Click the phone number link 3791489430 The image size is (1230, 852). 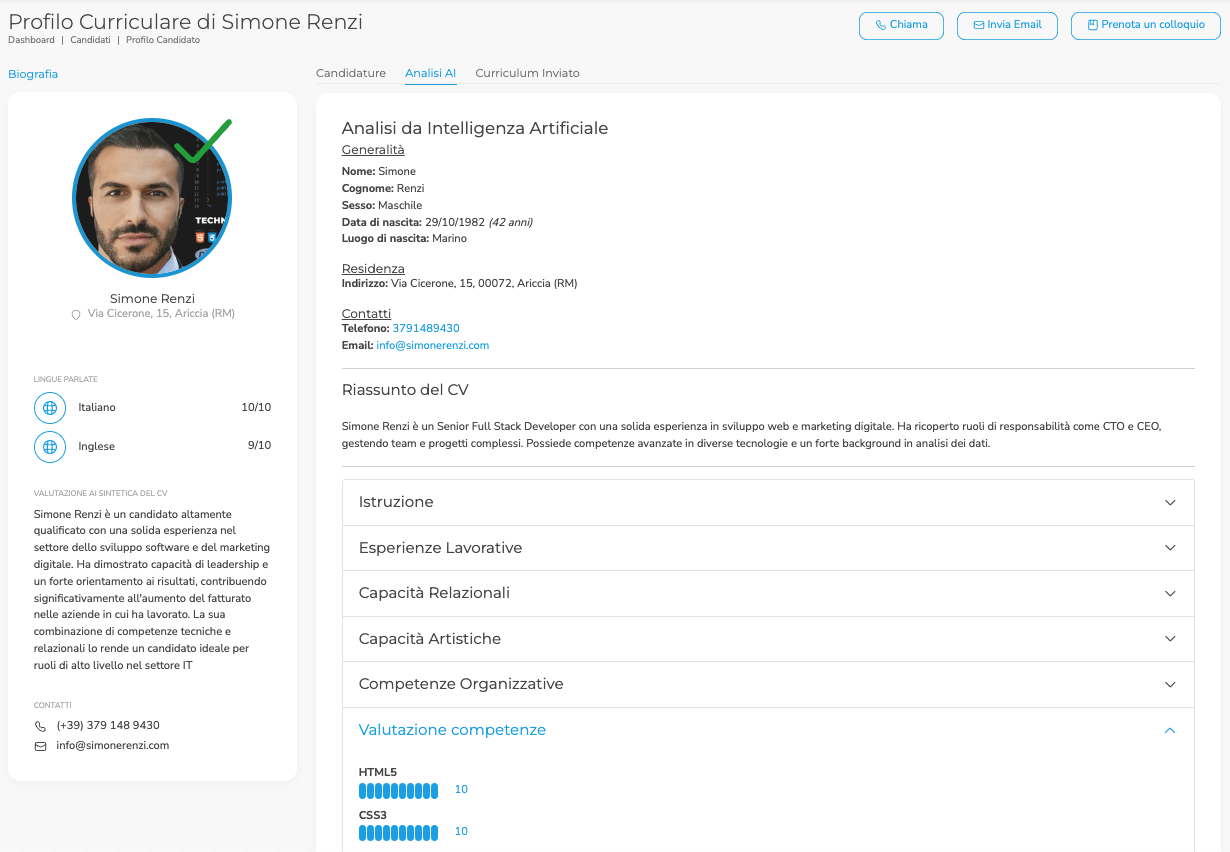pyautogui.click(x=428, y=327)
